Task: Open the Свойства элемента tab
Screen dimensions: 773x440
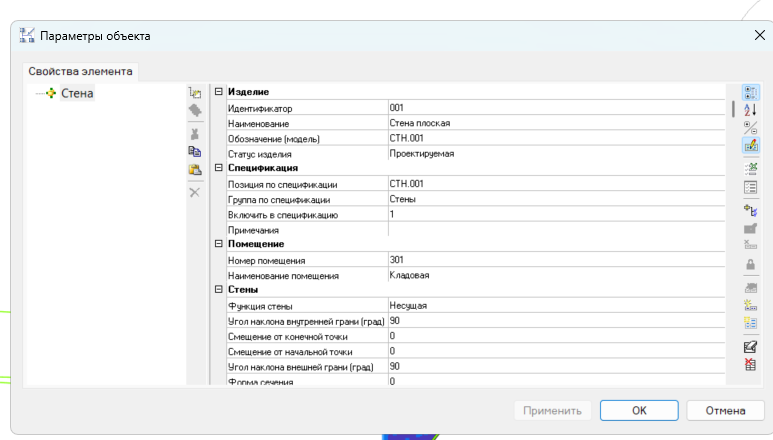Action: [x=82, y=71]
